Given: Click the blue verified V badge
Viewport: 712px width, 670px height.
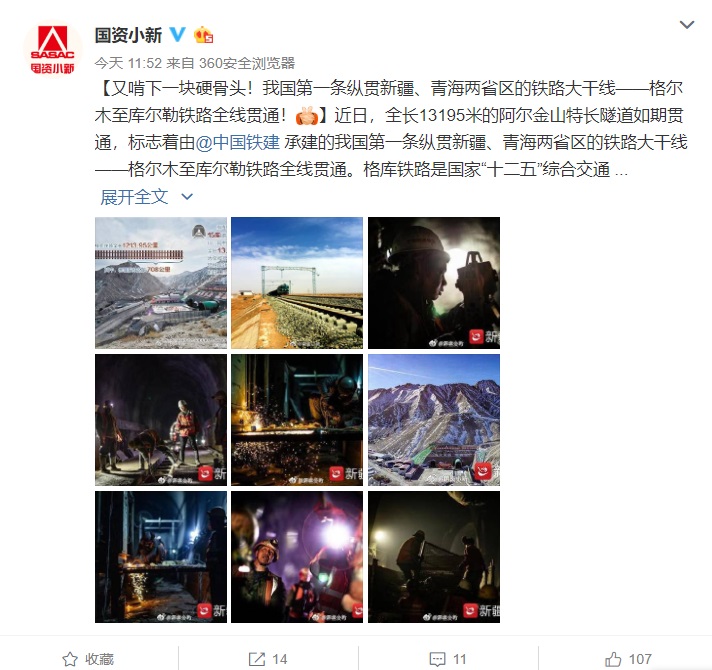Looking at the screenshot, I should click(178, 34).
